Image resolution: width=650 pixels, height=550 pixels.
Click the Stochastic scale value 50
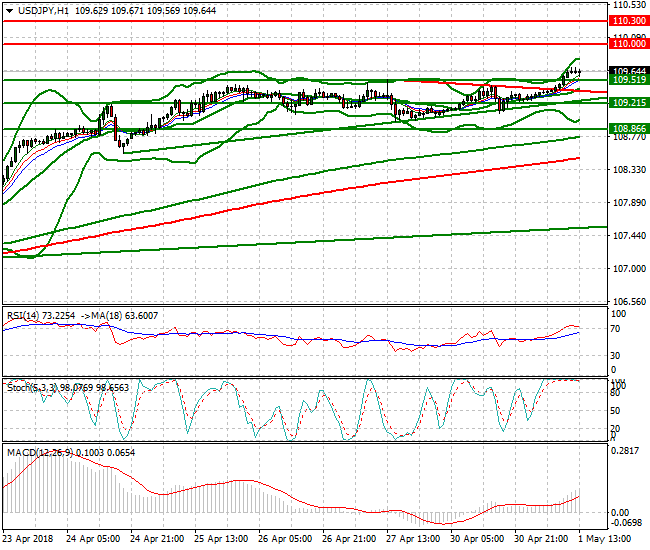click(x=616, y=411)
